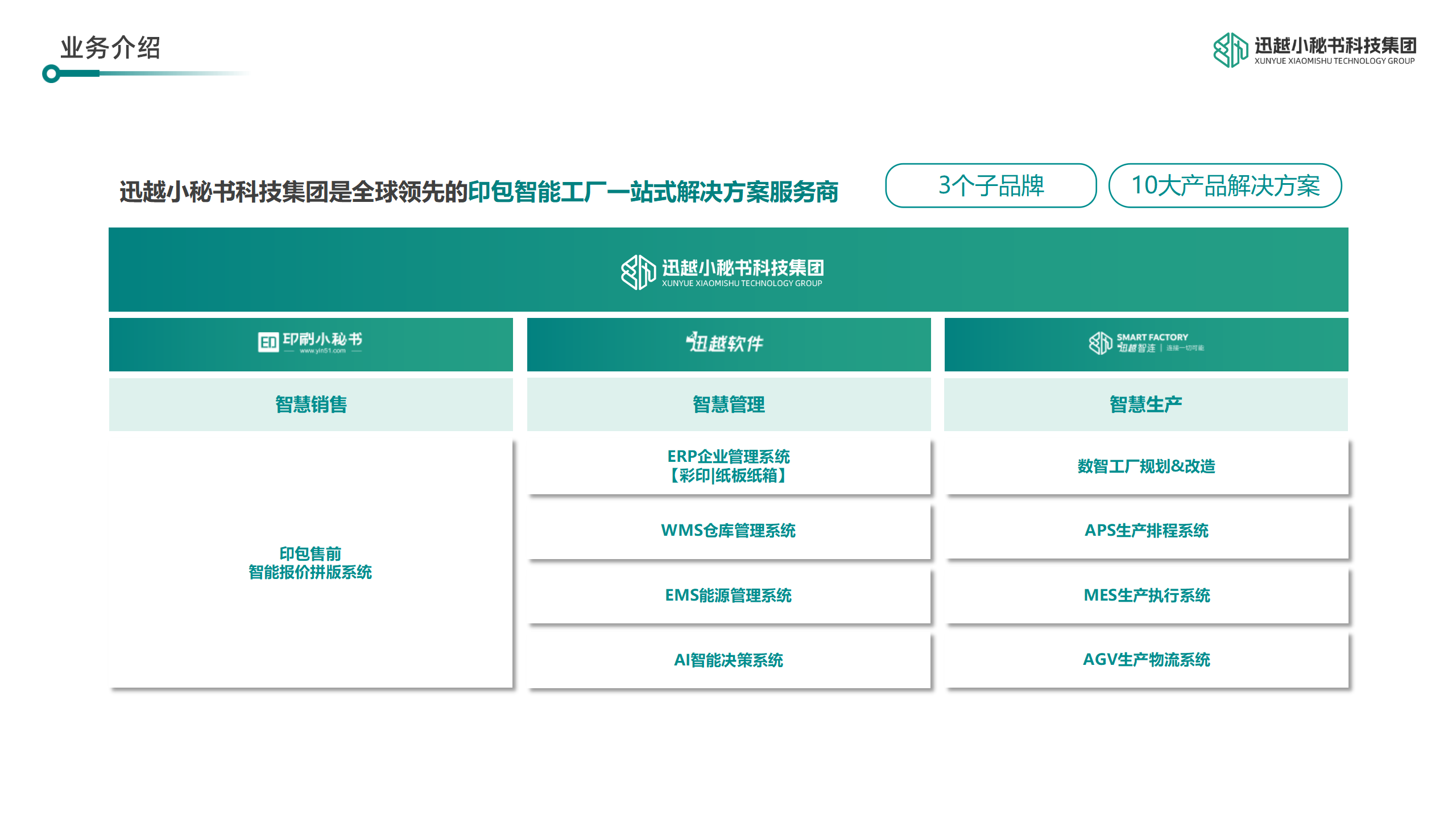Click the Smart Factory 迅越智连 logo
This screenshot has height=819, width=1456.
click(x=1146, y=343)
